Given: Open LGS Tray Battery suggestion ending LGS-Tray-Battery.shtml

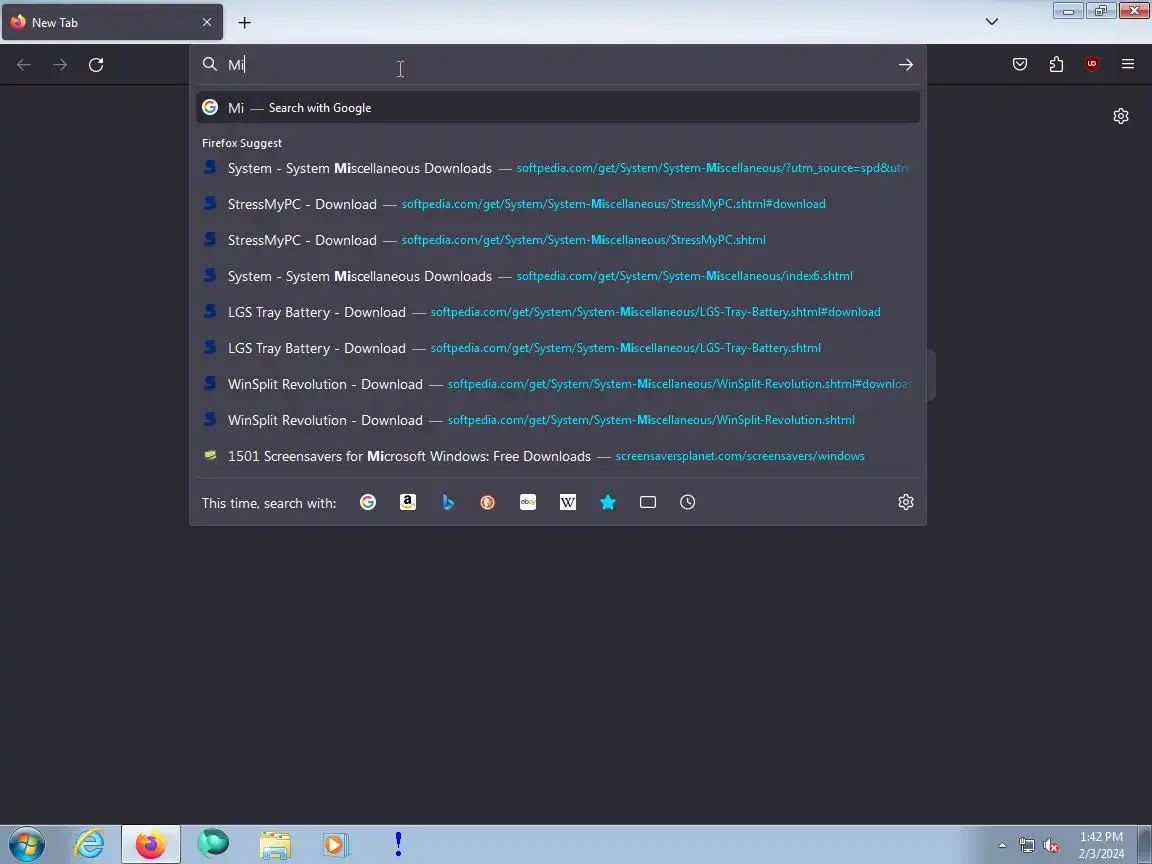Looking at the screenshot, I should [x=558, y=348].
